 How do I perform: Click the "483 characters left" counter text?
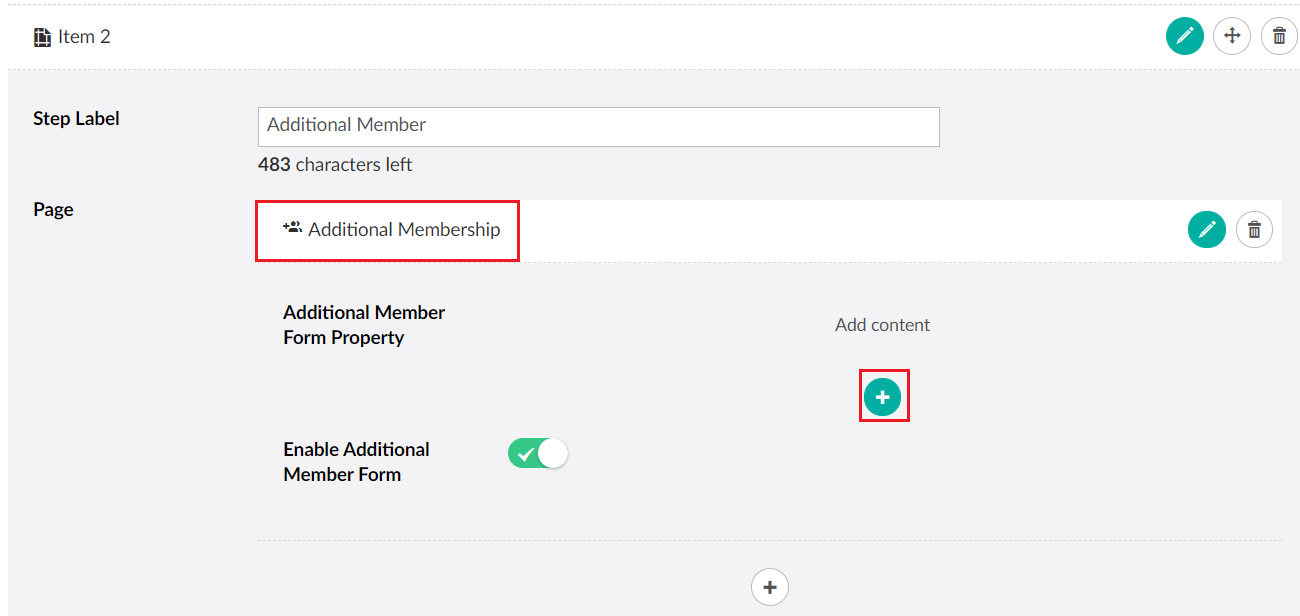(335, 165)
